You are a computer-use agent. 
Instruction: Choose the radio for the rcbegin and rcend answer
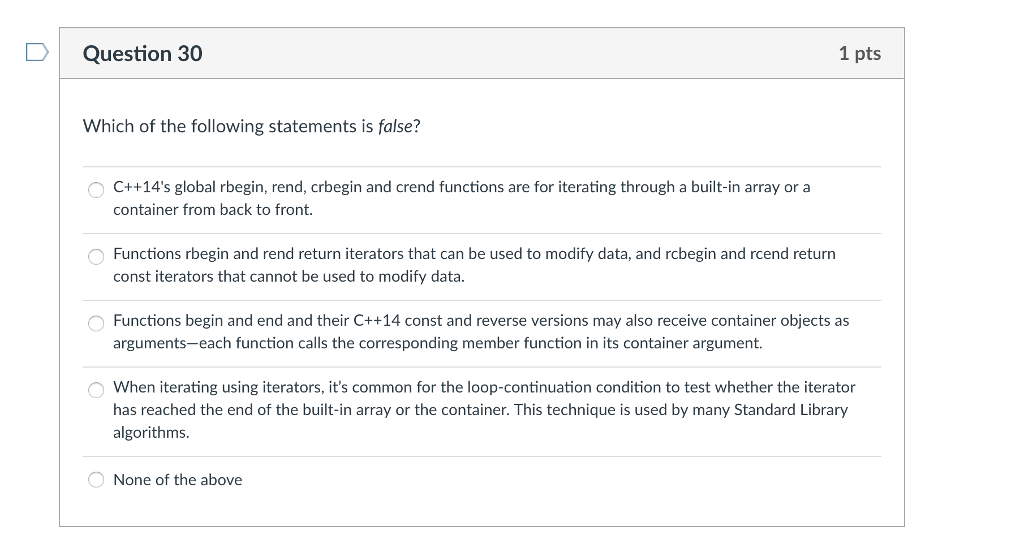click(96, 257)
